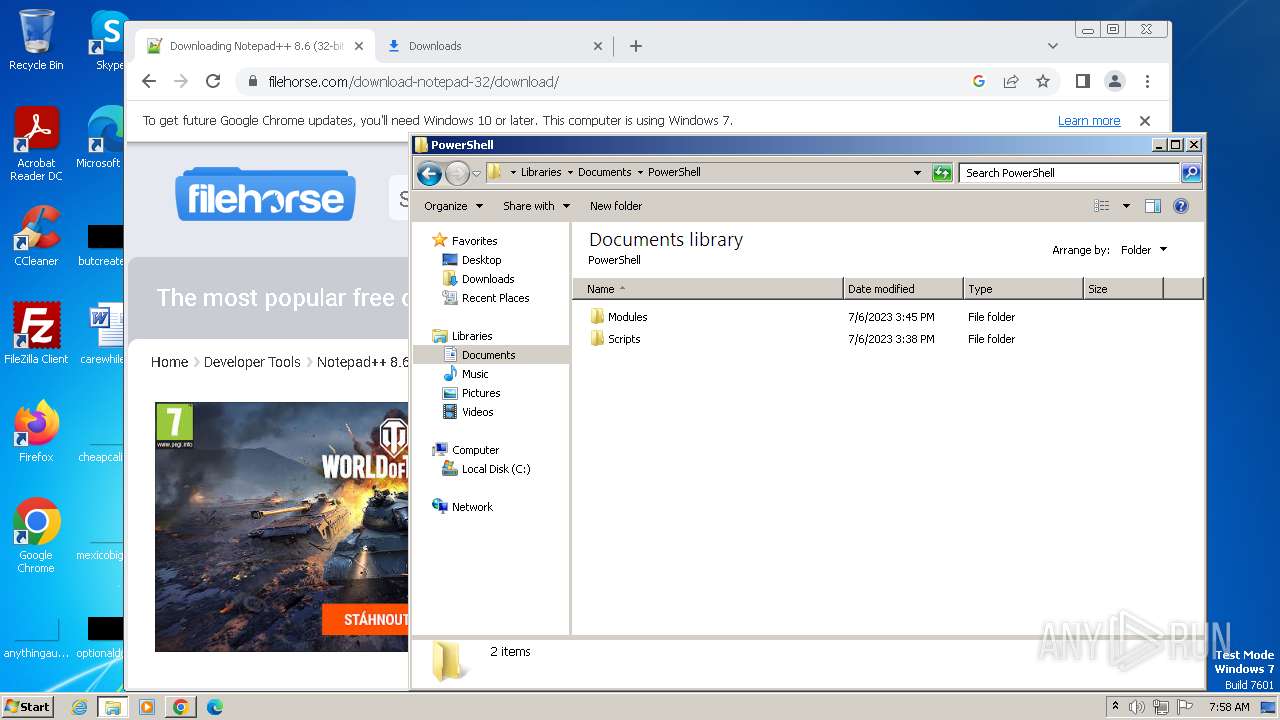Click the Documents breadcrumb in the address bar
This screenshot has width=1280, height=720.
(x=605, y=172)
